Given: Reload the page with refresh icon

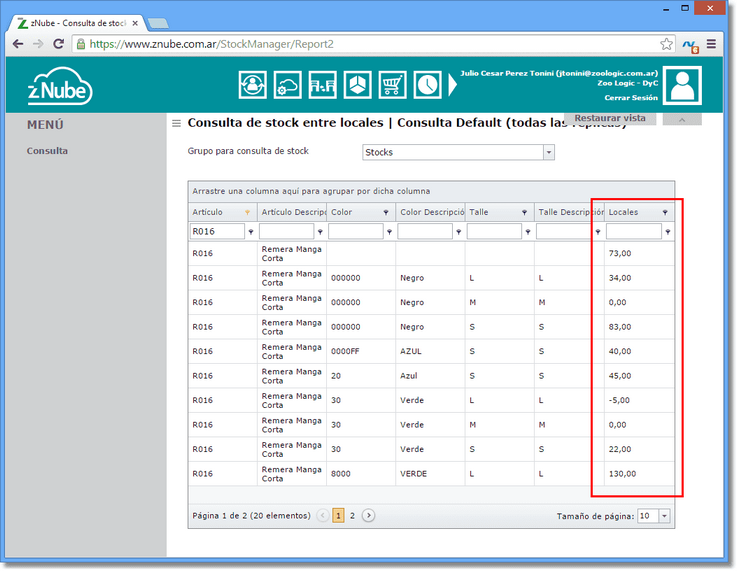Looking at the screenshot, I should pos(59,44).
